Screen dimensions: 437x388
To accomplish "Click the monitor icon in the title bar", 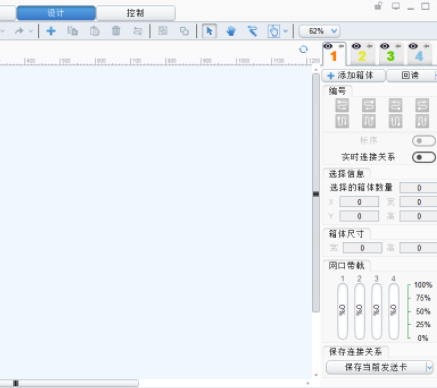I will pos(396,6).
